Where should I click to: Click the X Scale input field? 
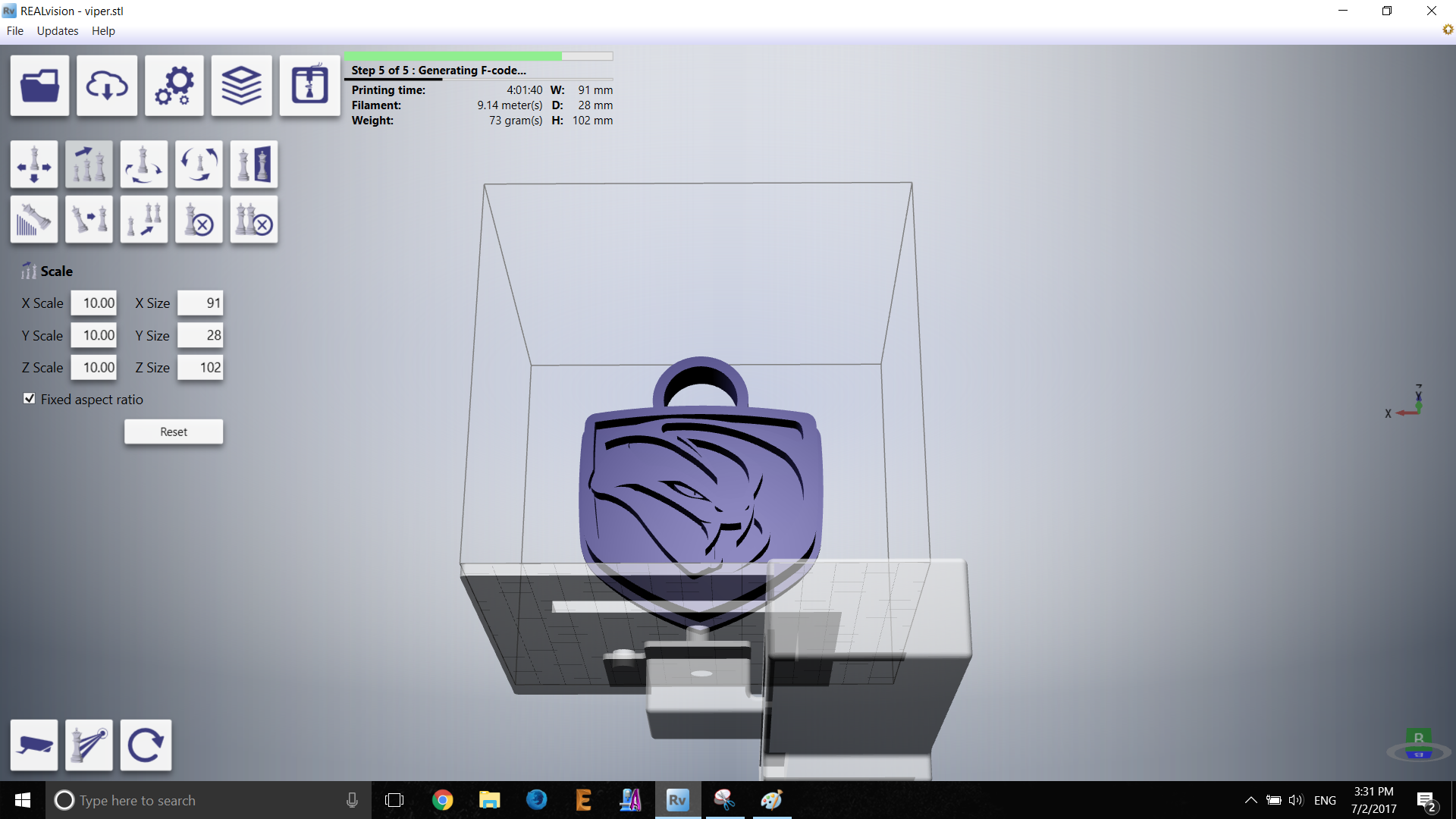(94, 303)
